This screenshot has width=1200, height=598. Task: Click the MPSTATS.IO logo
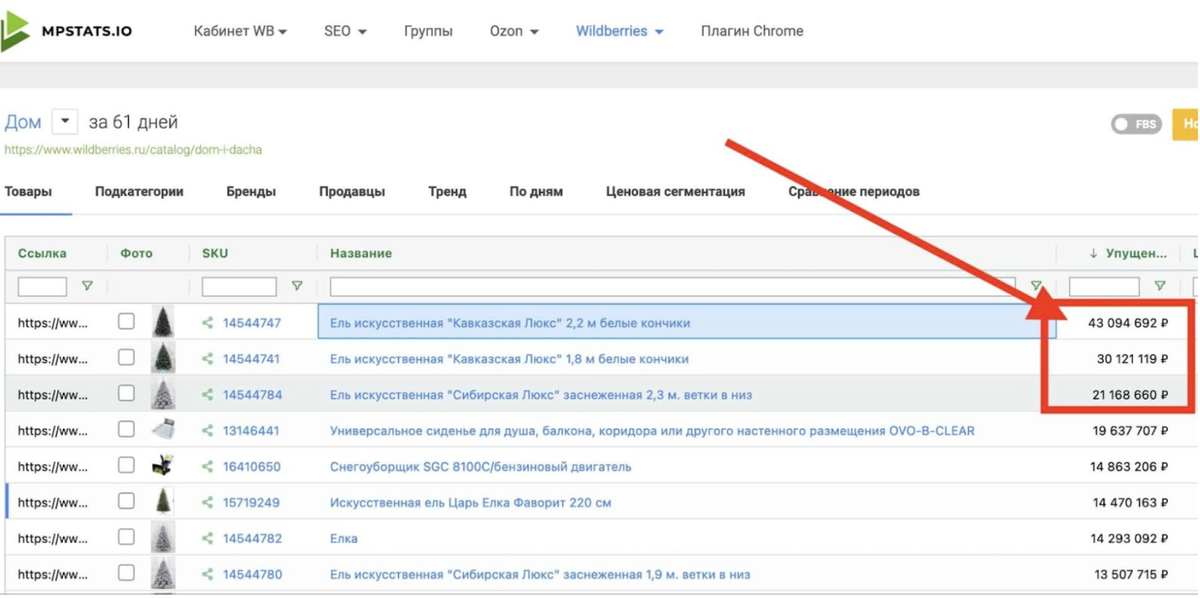point(67,31)
